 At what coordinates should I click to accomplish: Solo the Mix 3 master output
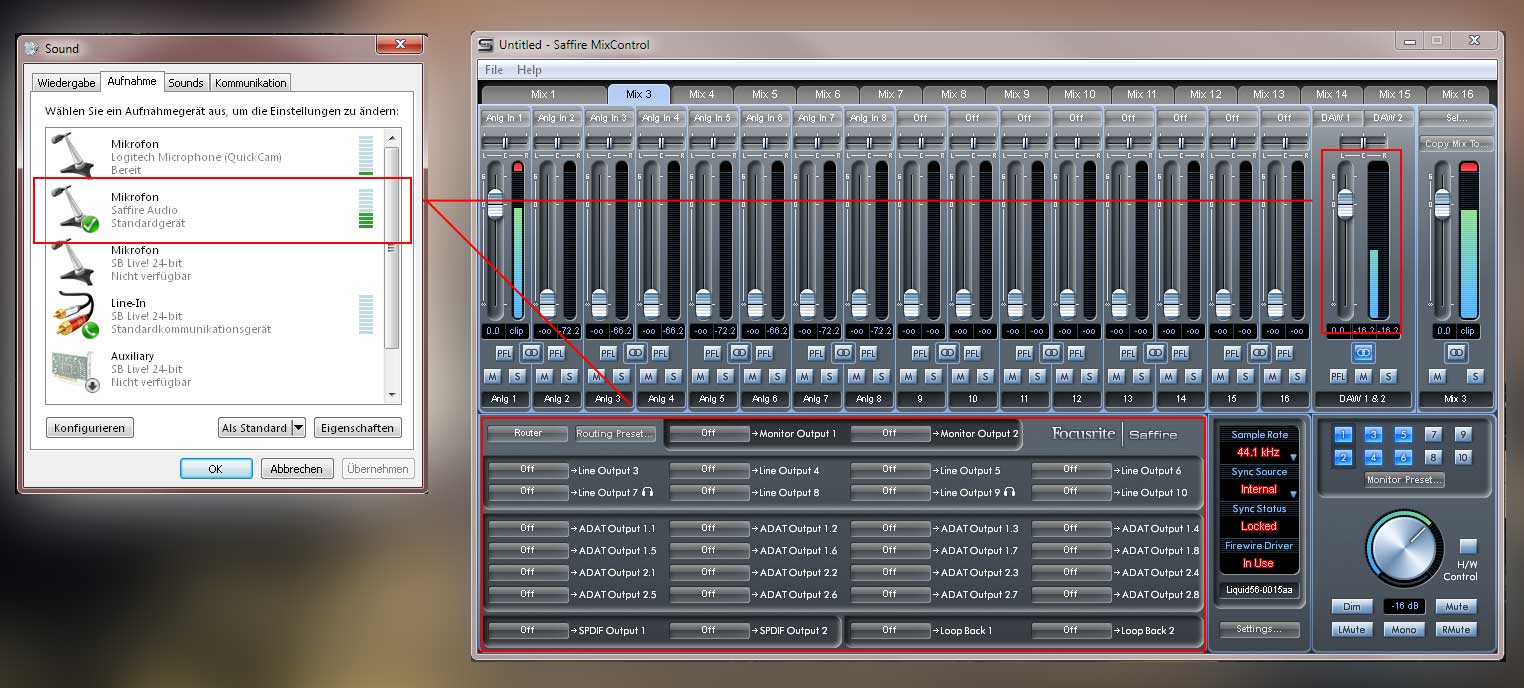pos(1475,376)
